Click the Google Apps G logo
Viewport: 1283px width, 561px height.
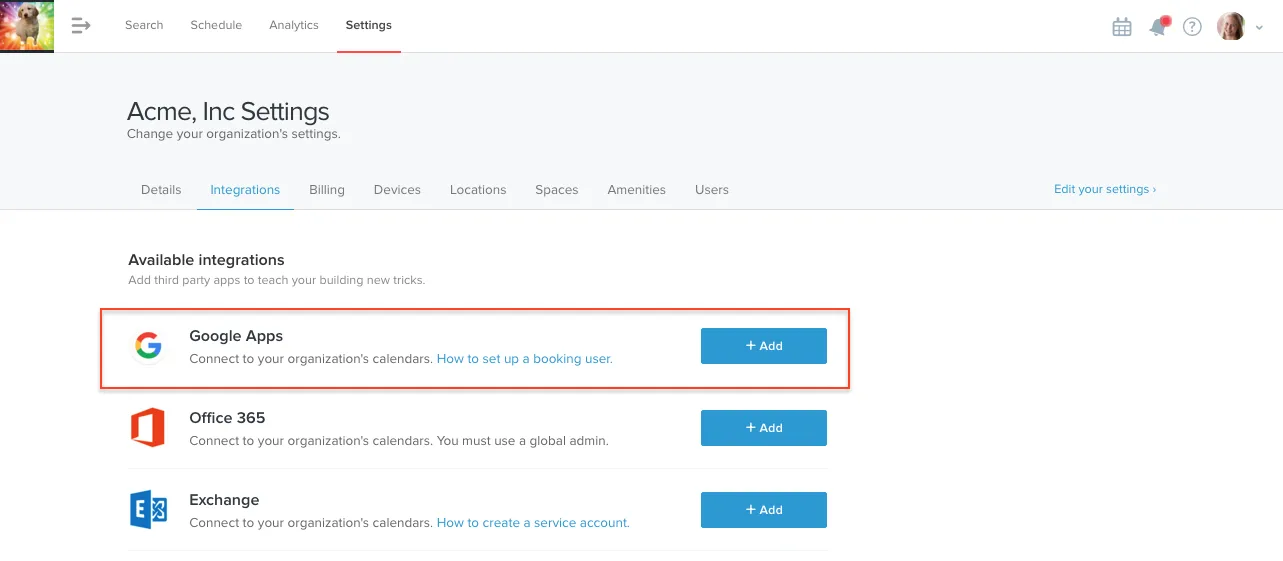pos(148,346)
